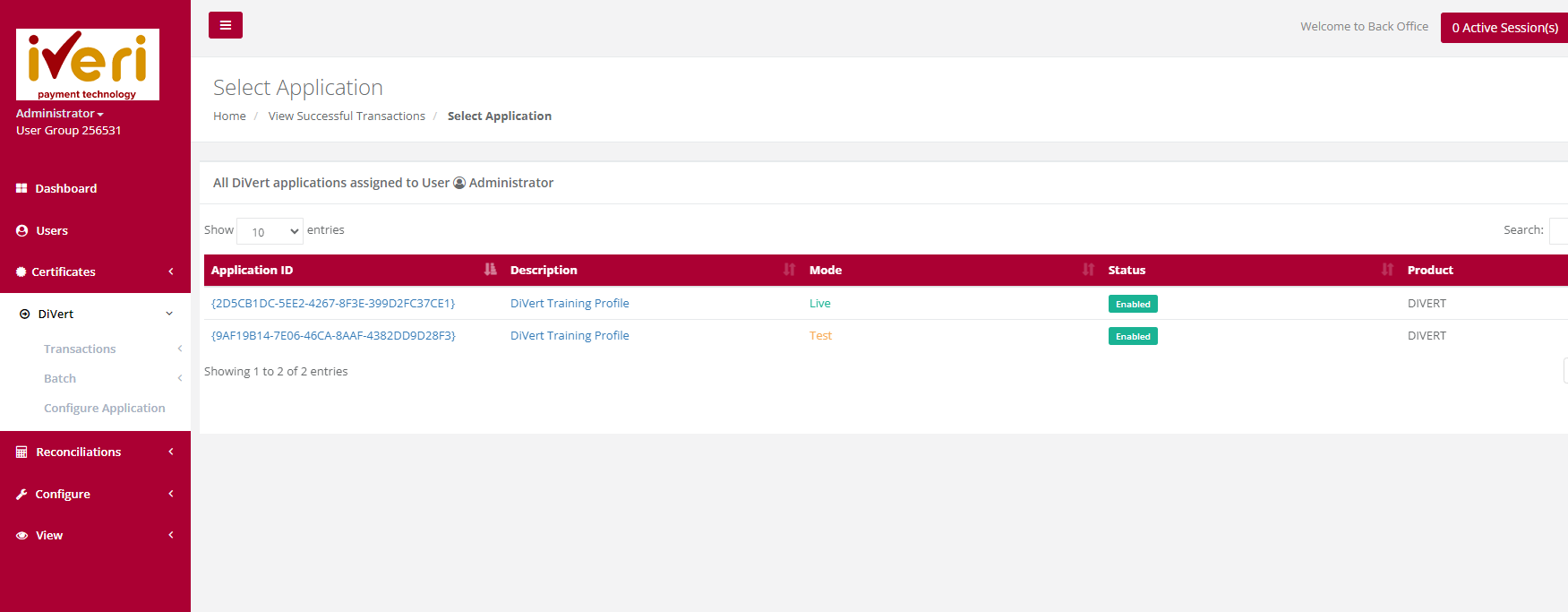Open application ID starting with 9AF19B14
1568x612 pixels.
tap(333, 336)
